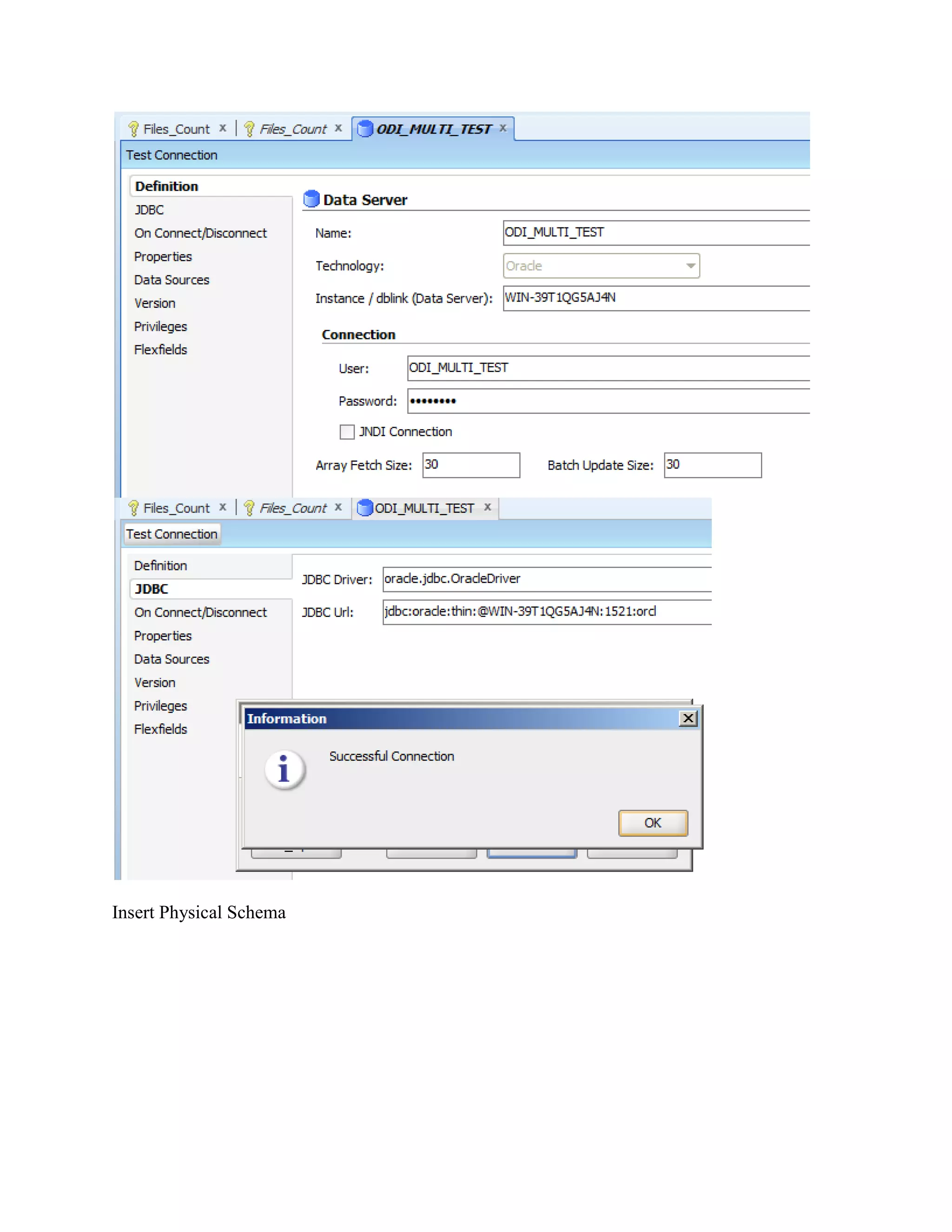Image resolution: width=952 pixels, height=1232 pixels.
Task: Click Test Connection in upper window toolbar
Action: tap(172, 155)
